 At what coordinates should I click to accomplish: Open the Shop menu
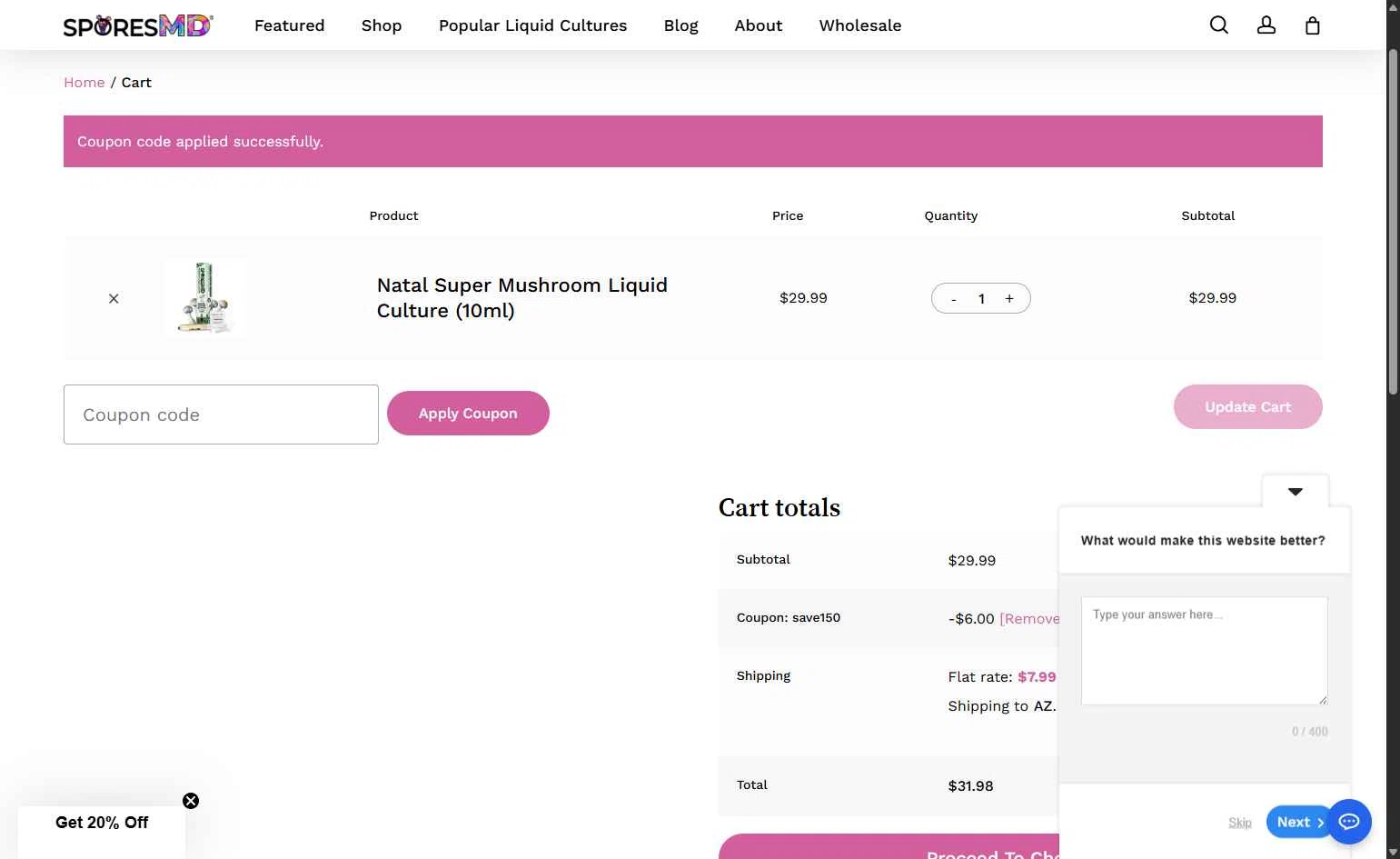point(382,25)
